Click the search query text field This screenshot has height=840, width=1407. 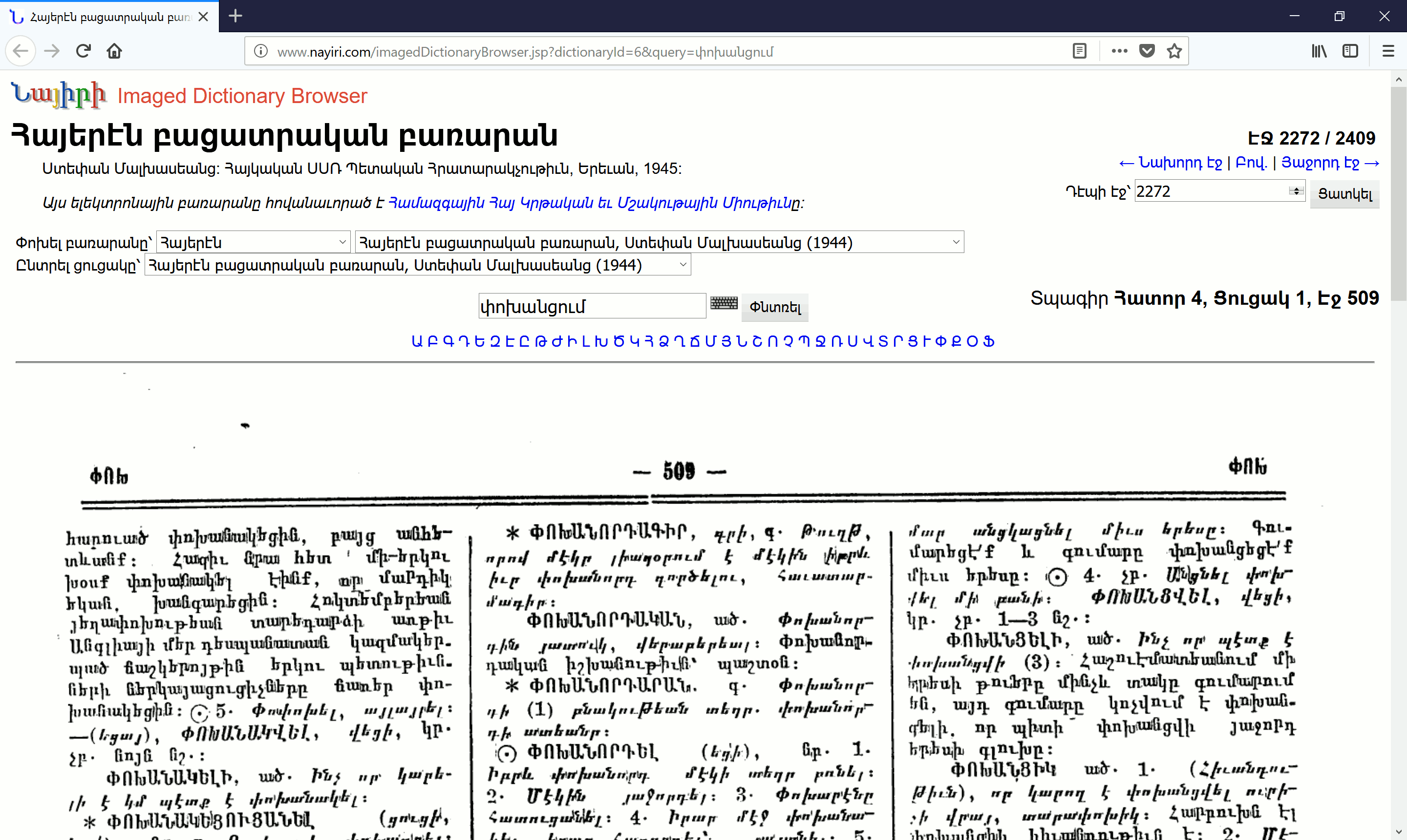coord(592,306)
